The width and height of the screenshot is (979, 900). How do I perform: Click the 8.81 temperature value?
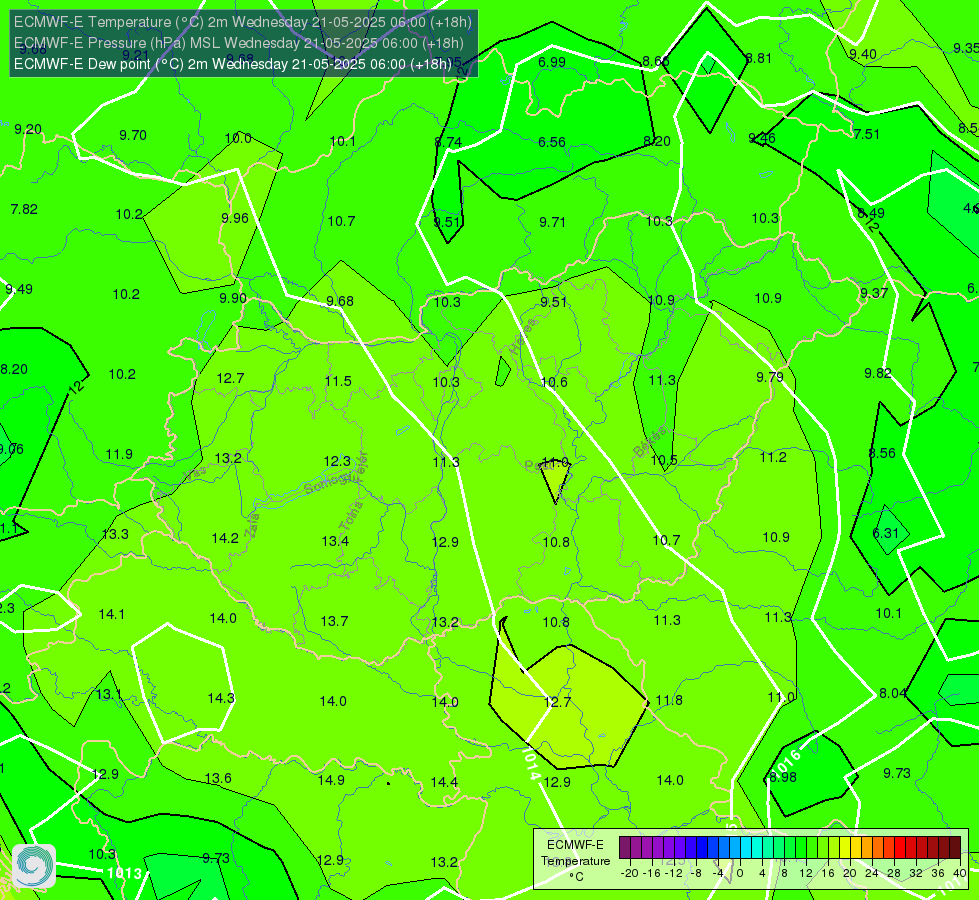(759, 59)
